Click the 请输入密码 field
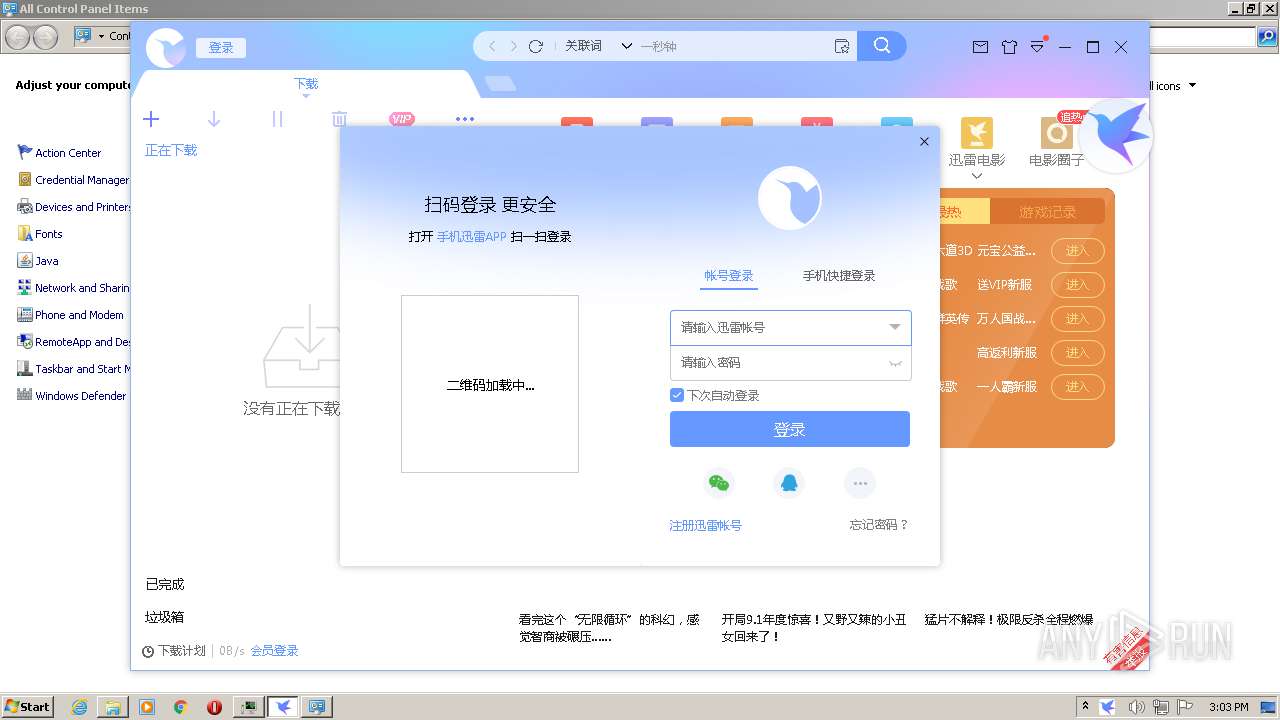This screenshot has width=1280, height=720. pos(790,363)
